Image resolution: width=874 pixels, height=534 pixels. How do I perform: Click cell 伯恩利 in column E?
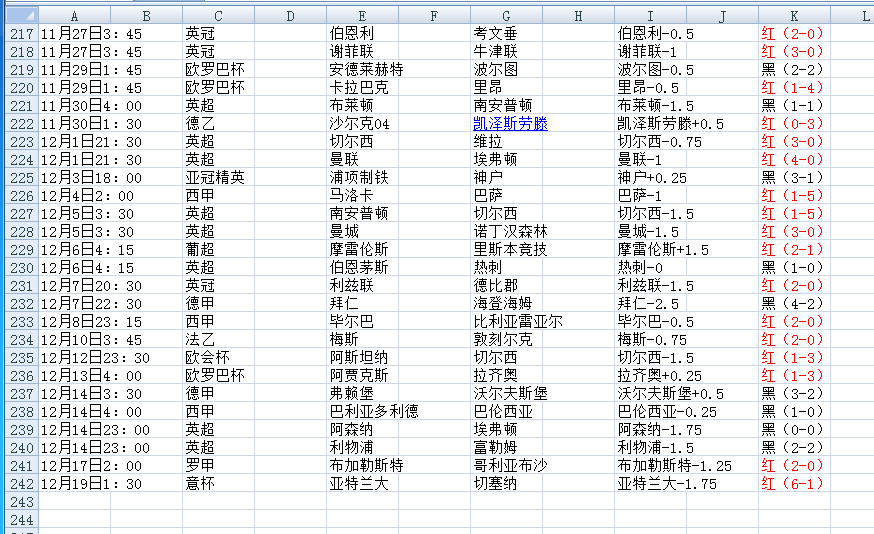[351, 34]
